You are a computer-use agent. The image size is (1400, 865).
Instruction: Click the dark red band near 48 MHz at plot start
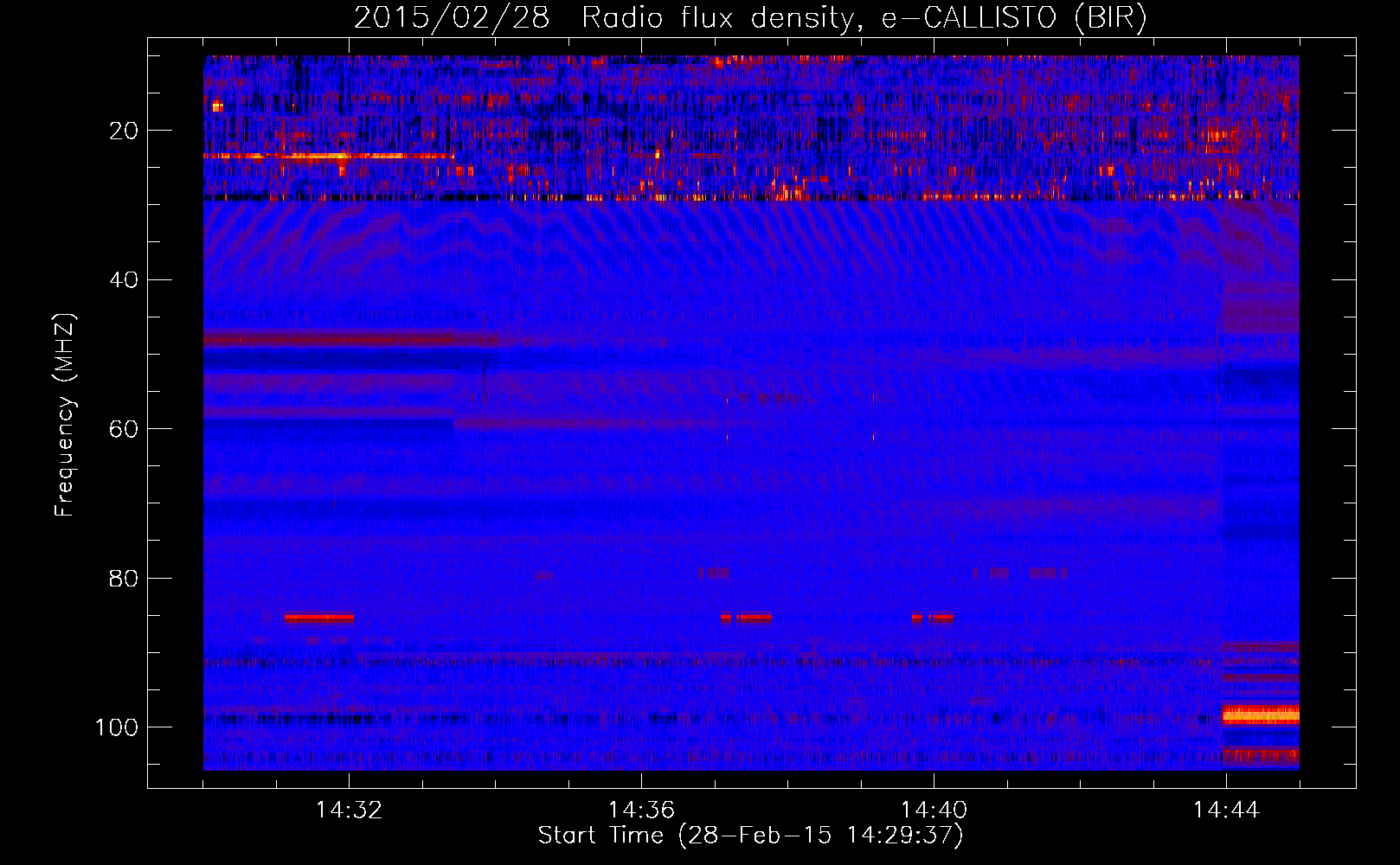click(x=350, y=340)
